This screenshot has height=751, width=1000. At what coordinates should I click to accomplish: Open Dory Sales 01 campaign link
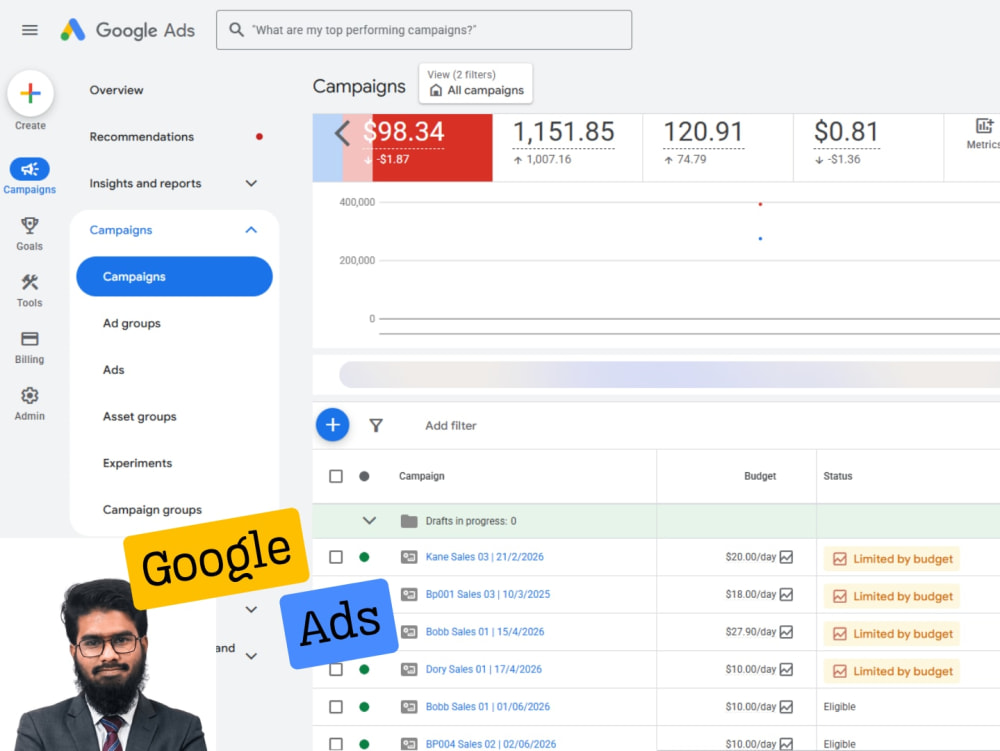(483, 669)
